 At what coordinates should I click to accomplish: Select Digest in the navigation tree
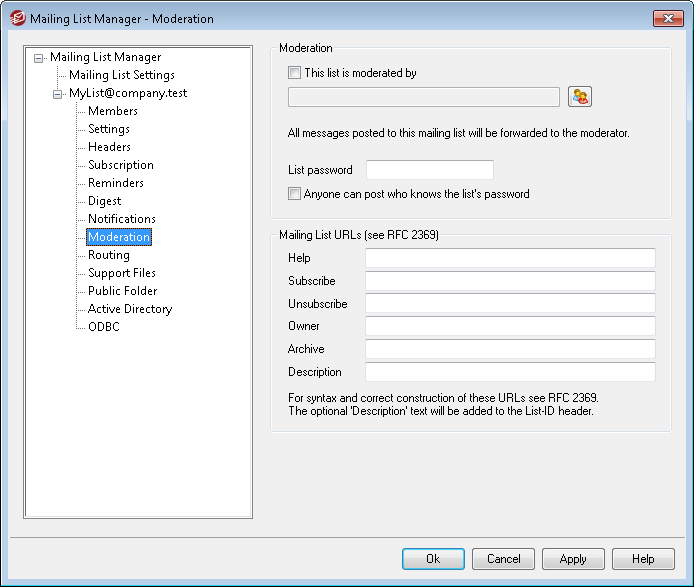click(104, 201)
